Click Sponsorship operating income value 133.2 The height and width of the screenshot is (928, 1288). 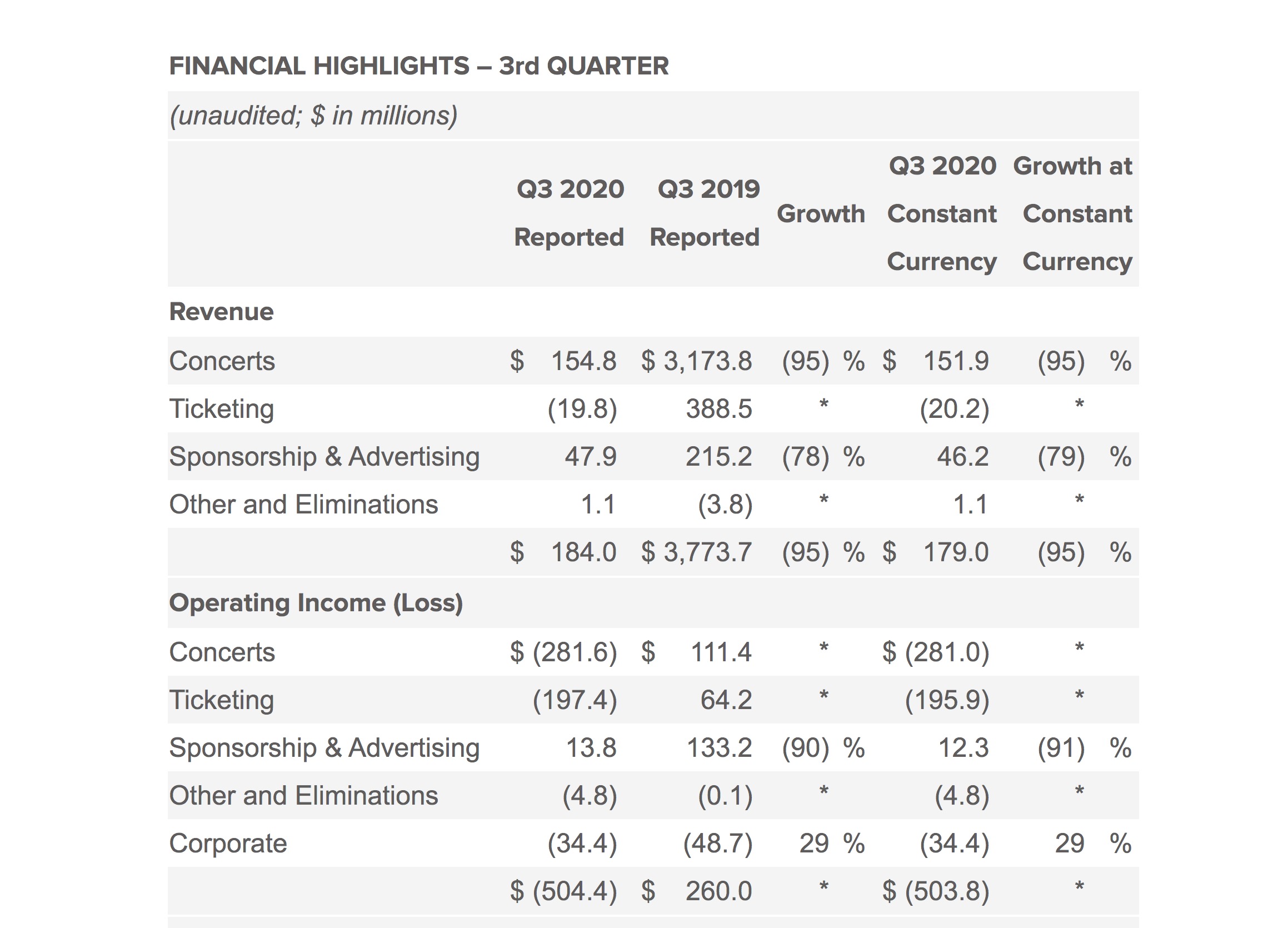tap(719, 748)
